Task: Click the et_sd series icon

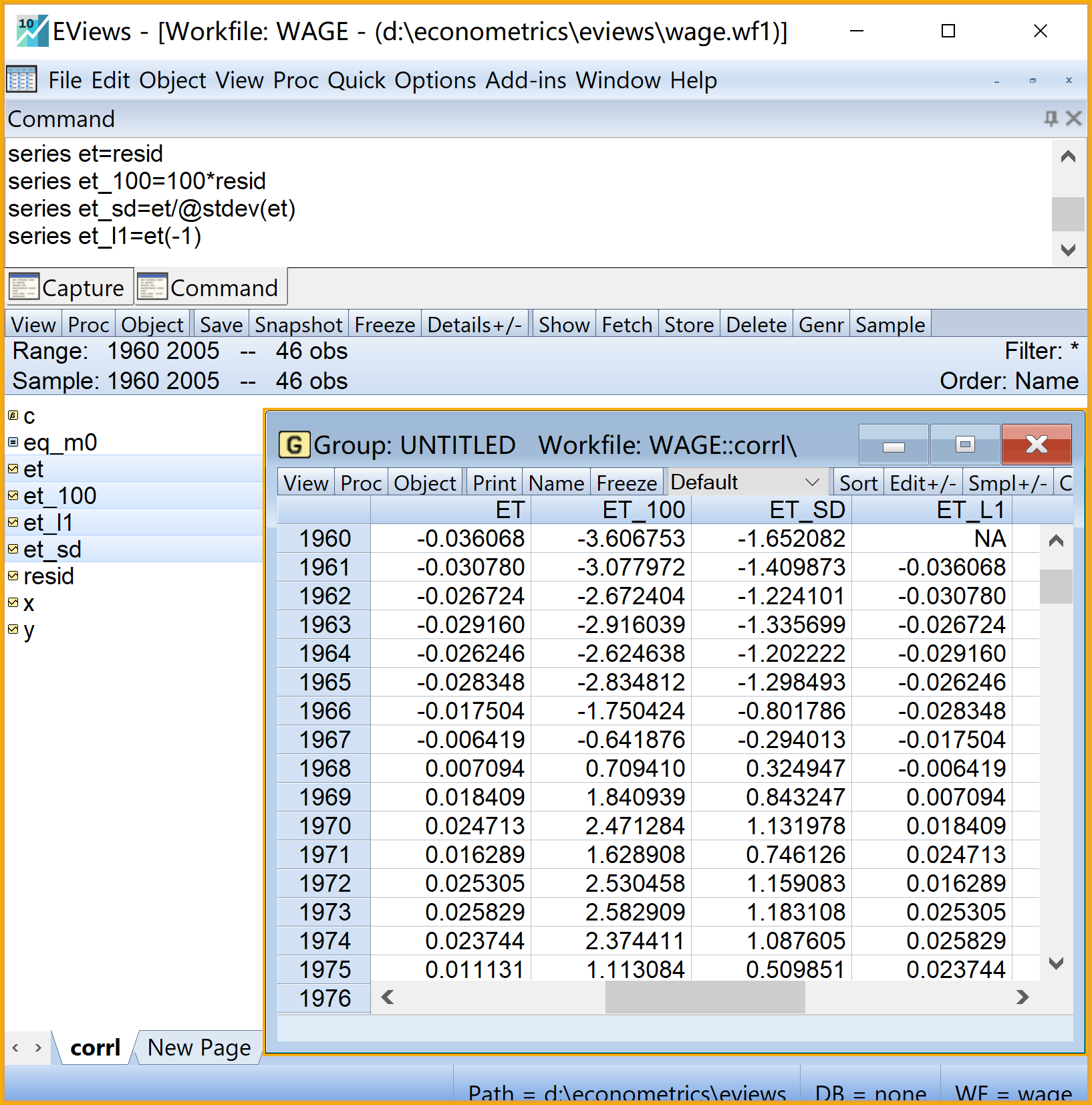Action: [x=13, y=549]
